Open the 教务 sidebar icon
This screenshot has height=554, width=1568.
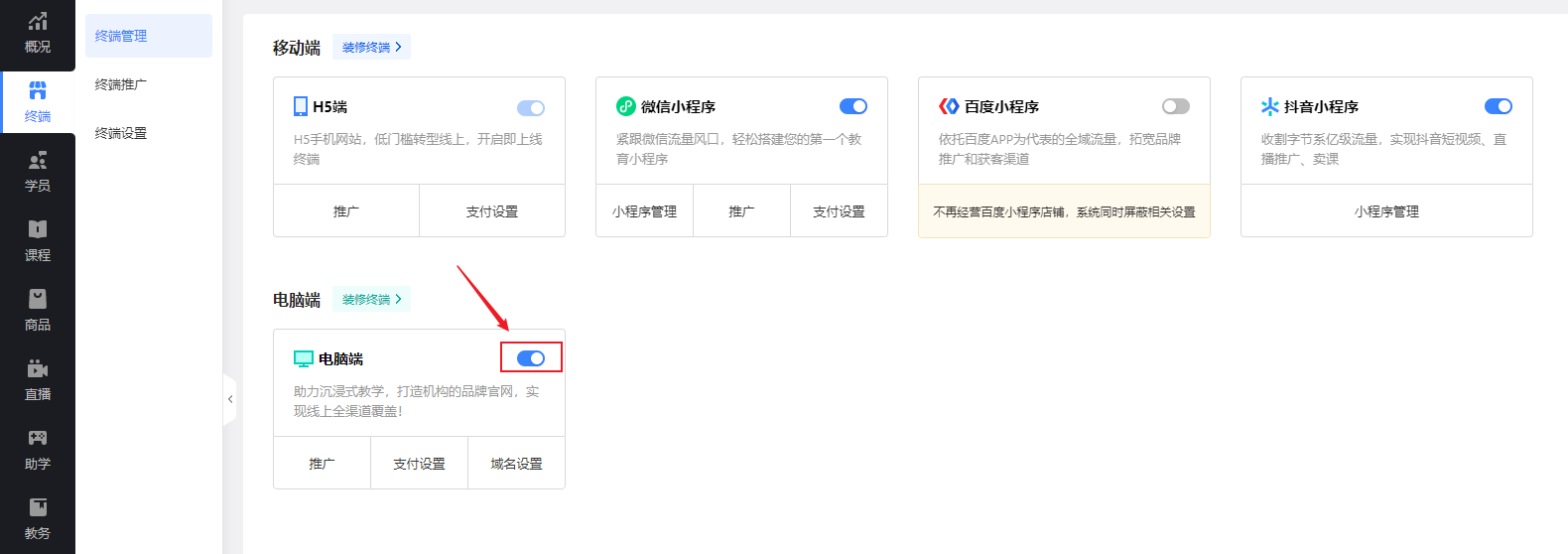coord(38,519)
